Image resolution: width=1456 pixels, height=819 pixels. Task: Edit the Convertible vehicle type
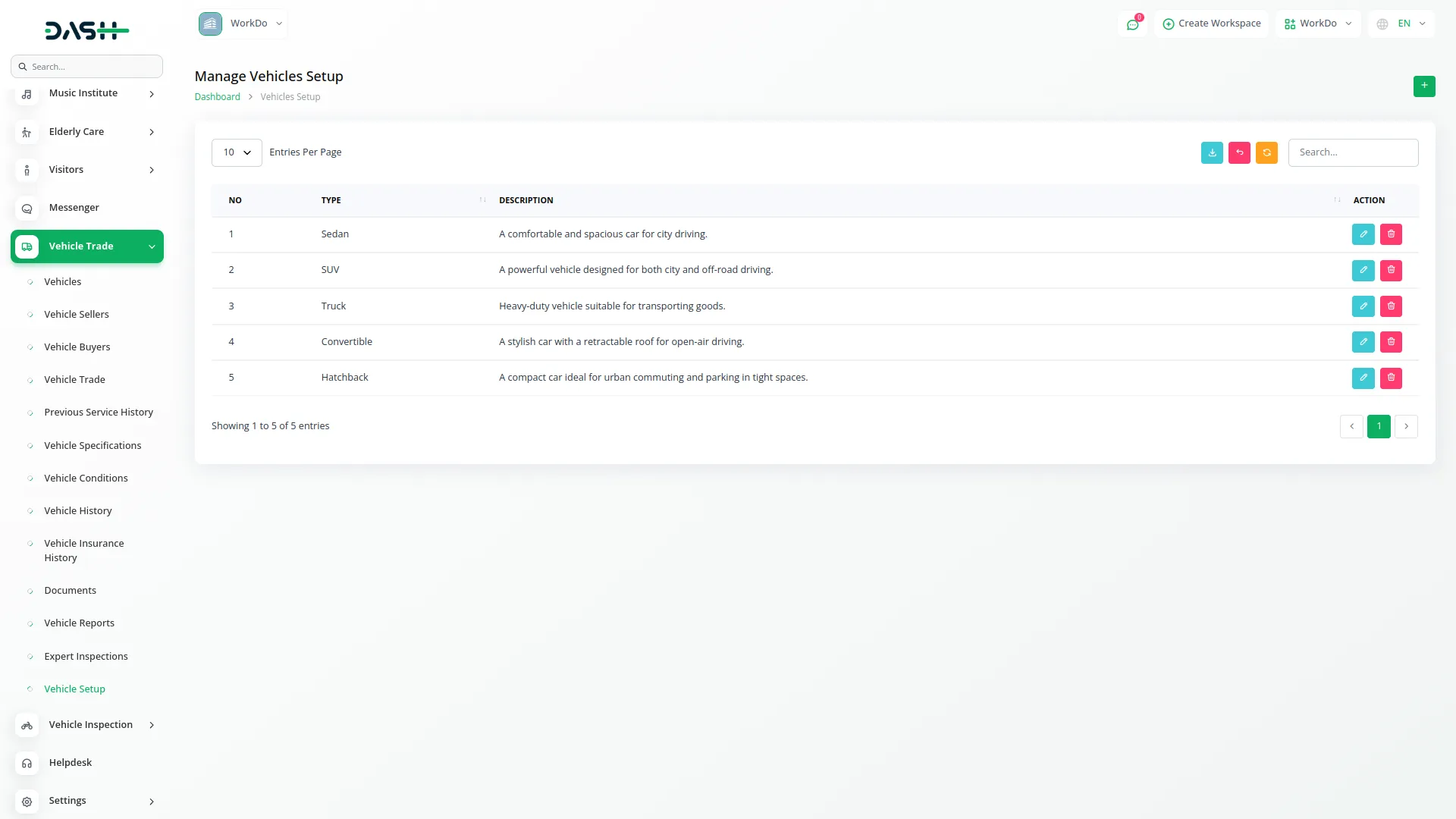coord(1363,342)
